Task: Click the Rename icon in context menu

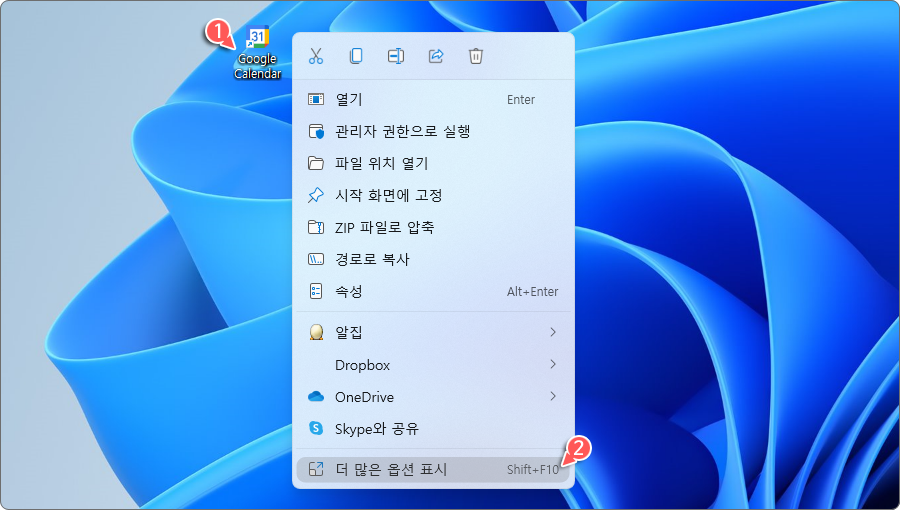Action: coord(396,56)
